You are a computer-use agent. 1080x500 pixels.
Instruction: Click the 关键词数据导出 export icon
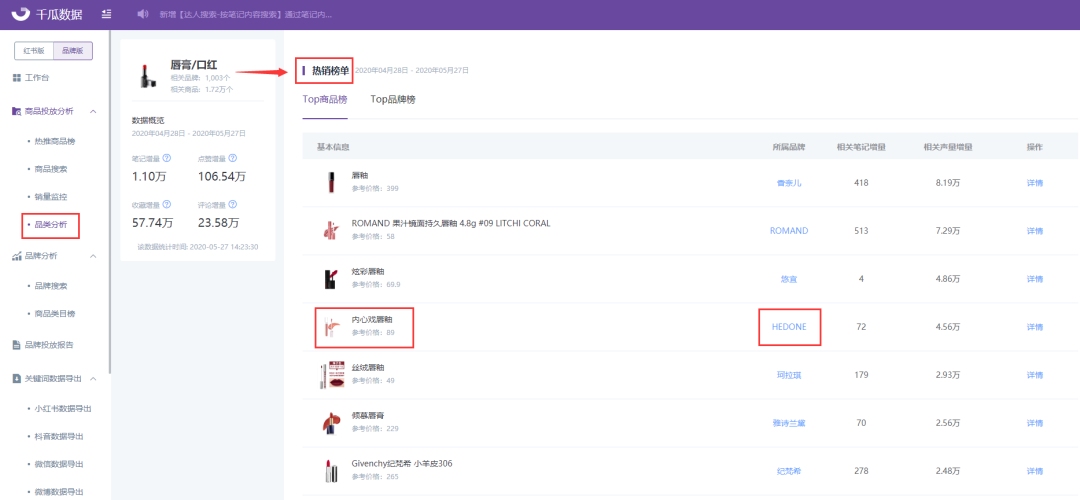point(17,378)
